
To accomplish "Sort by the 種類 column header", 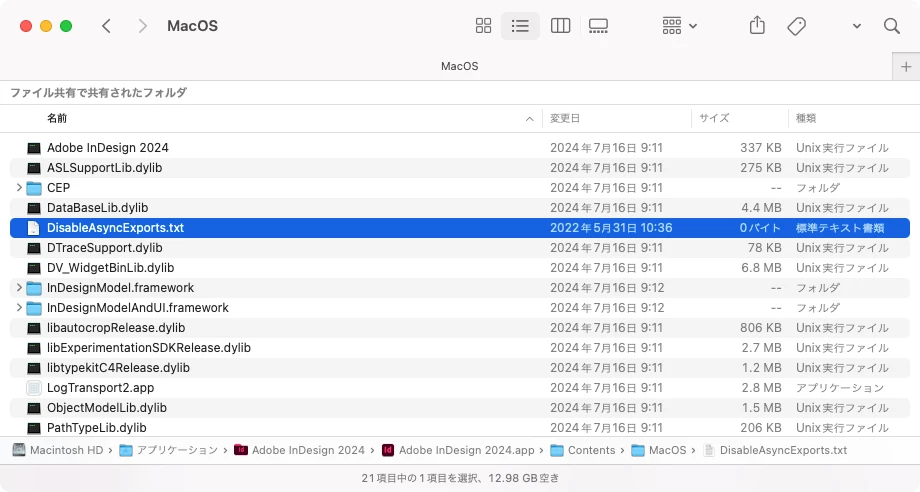I will pyautogui.click(x=806, y=118).
